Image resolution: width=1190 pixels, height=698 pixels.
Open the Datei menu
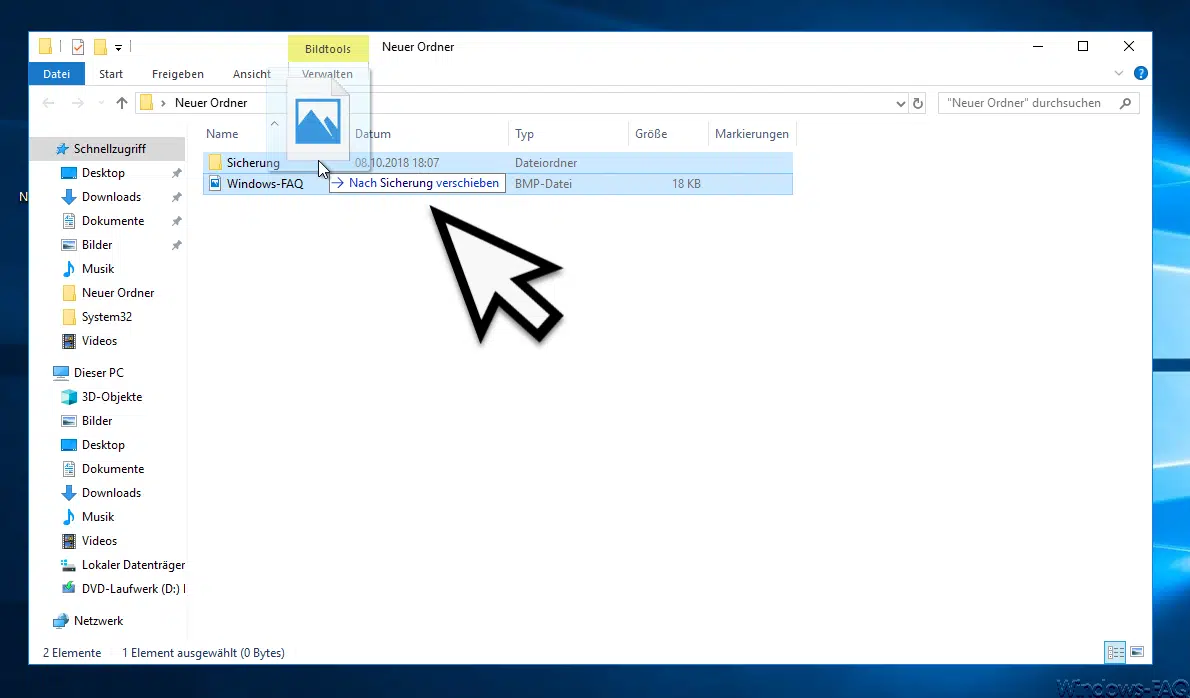pos(56,73)
